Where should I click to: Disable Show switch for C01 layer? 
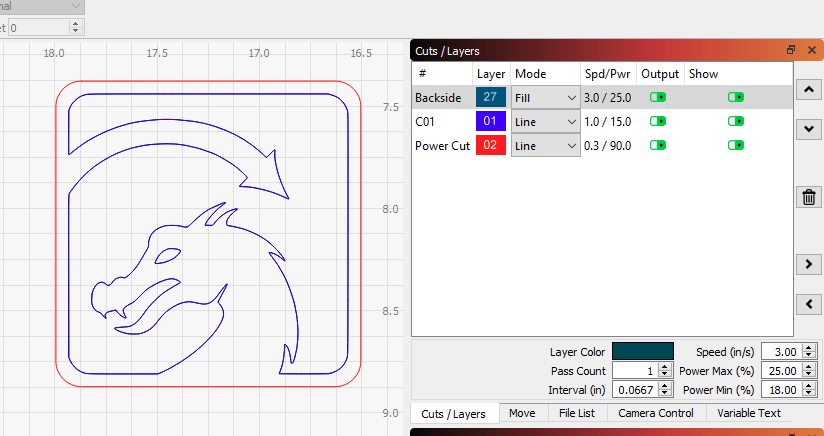(736, 121)
